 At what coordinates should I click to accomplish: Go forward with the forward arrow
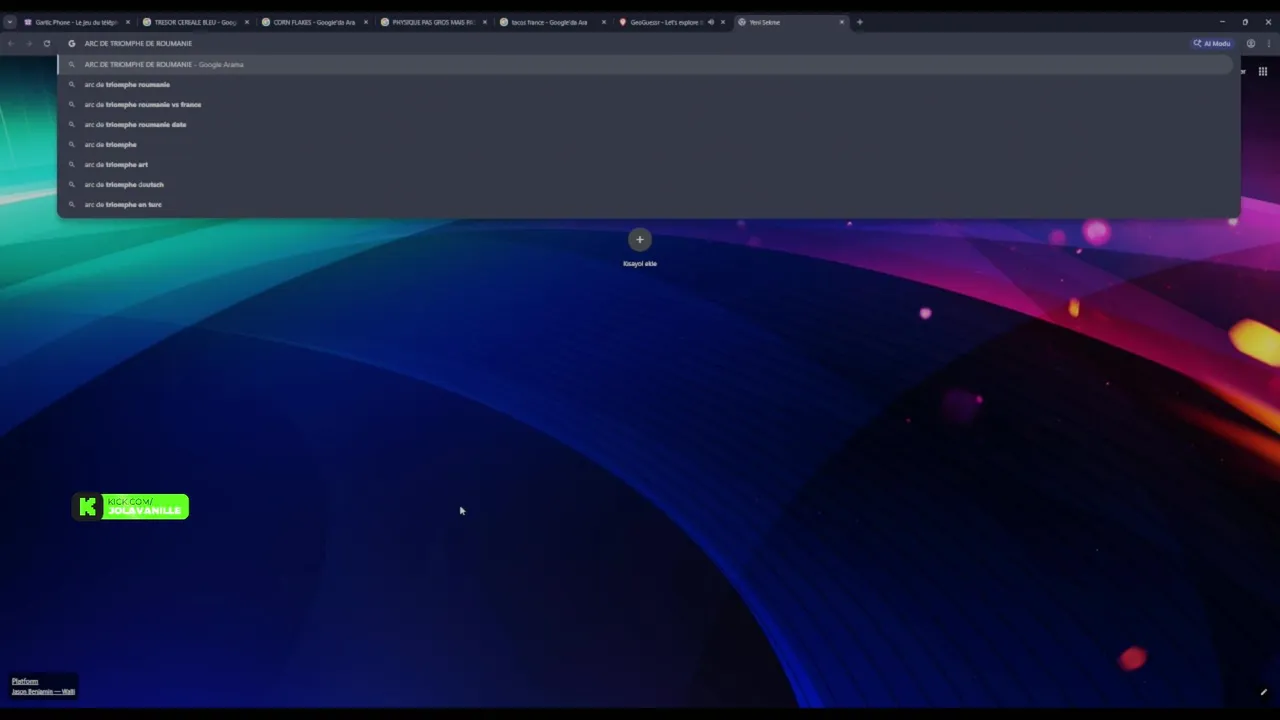pos(28,43)
